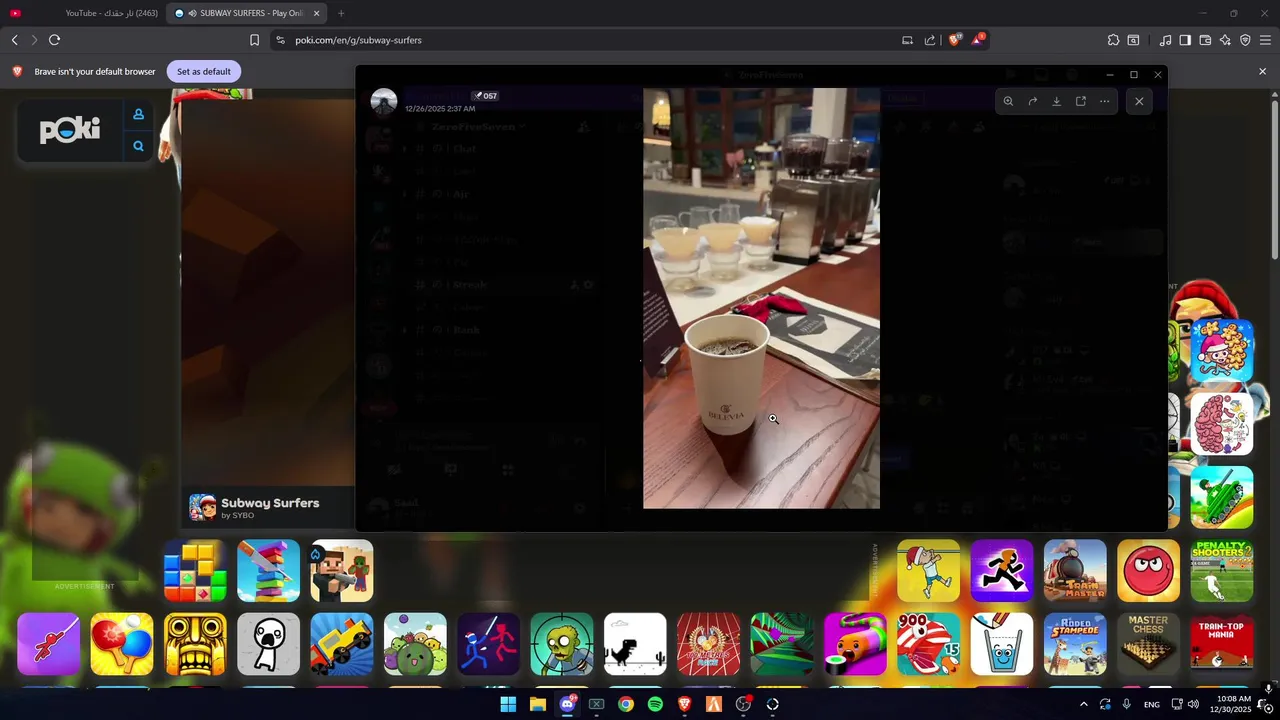Open Brave Rewards triangle icon
The width and height of the screenshot is (1280, 720).
coord(979,40)
